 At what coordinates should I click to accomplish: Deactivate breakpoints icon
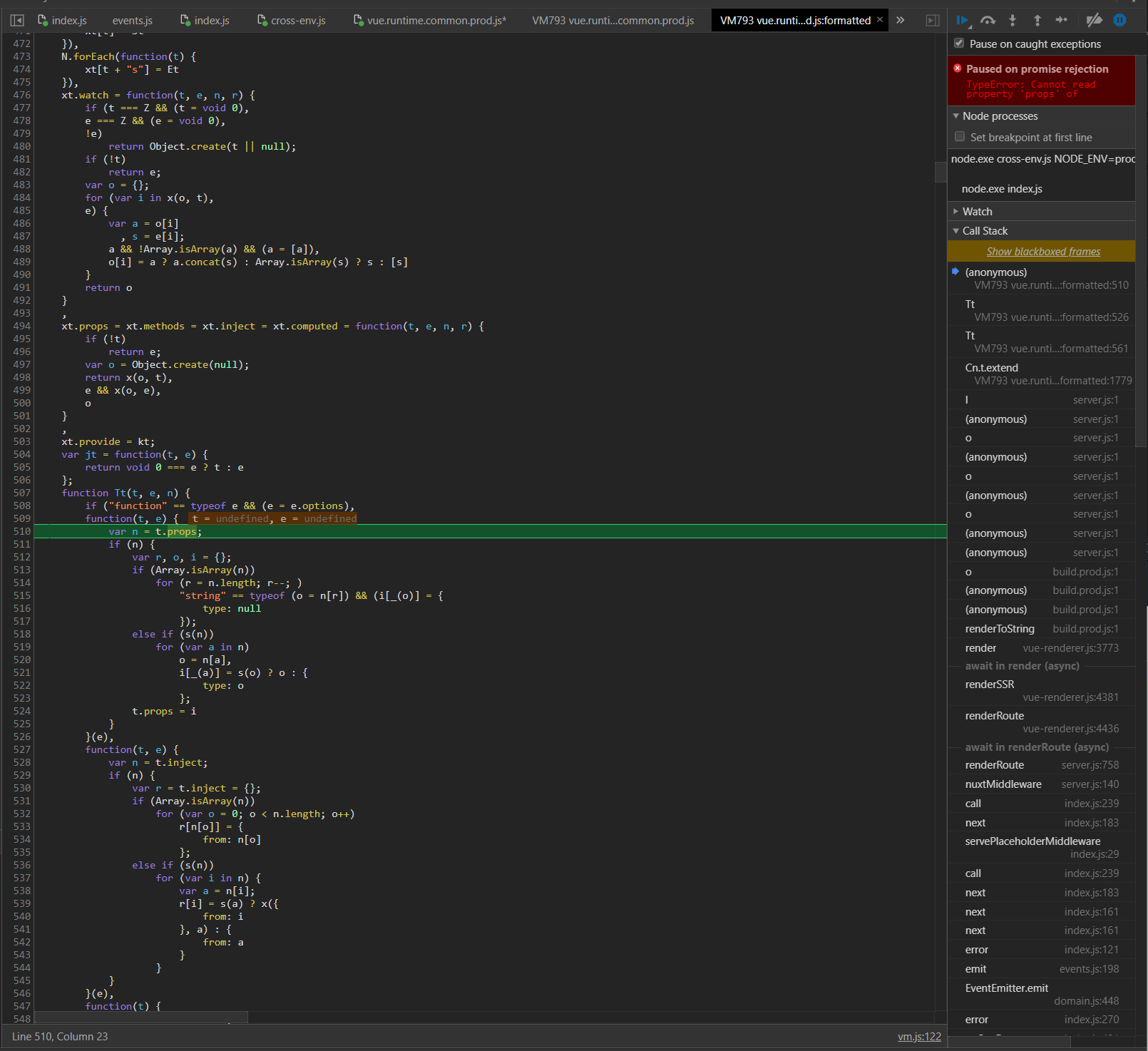pyautogui.click(x=1094, y=20)
